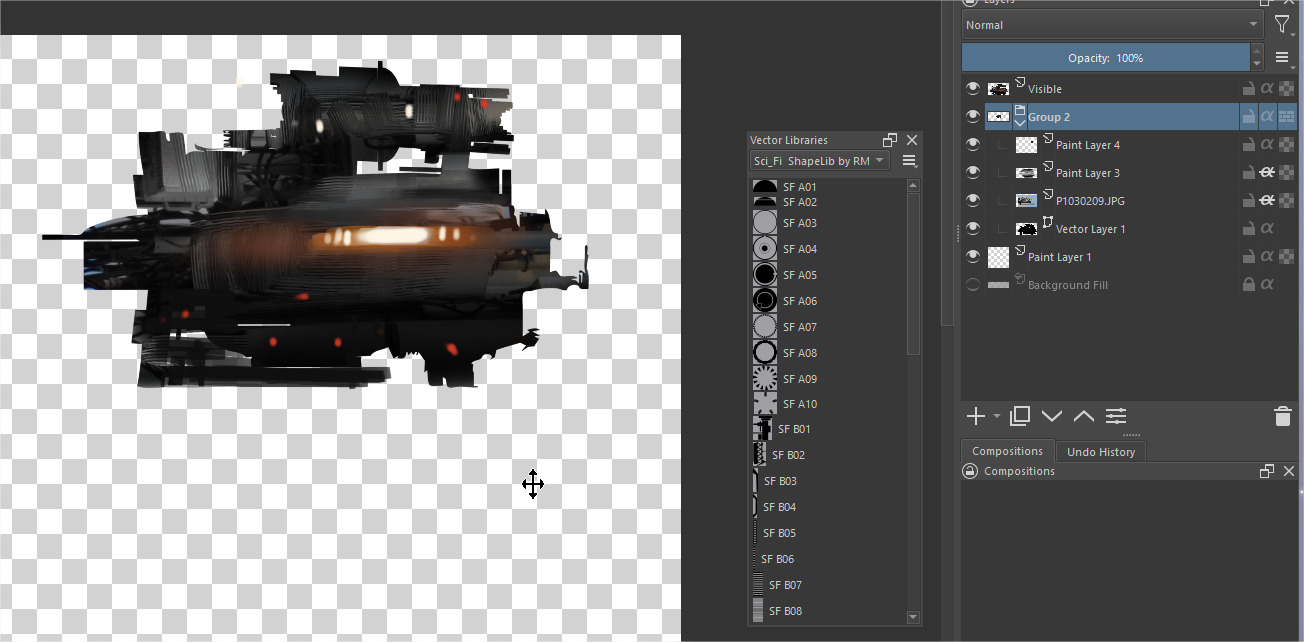
Task: Click the add new layer plus icon
Action: point(976,416)
